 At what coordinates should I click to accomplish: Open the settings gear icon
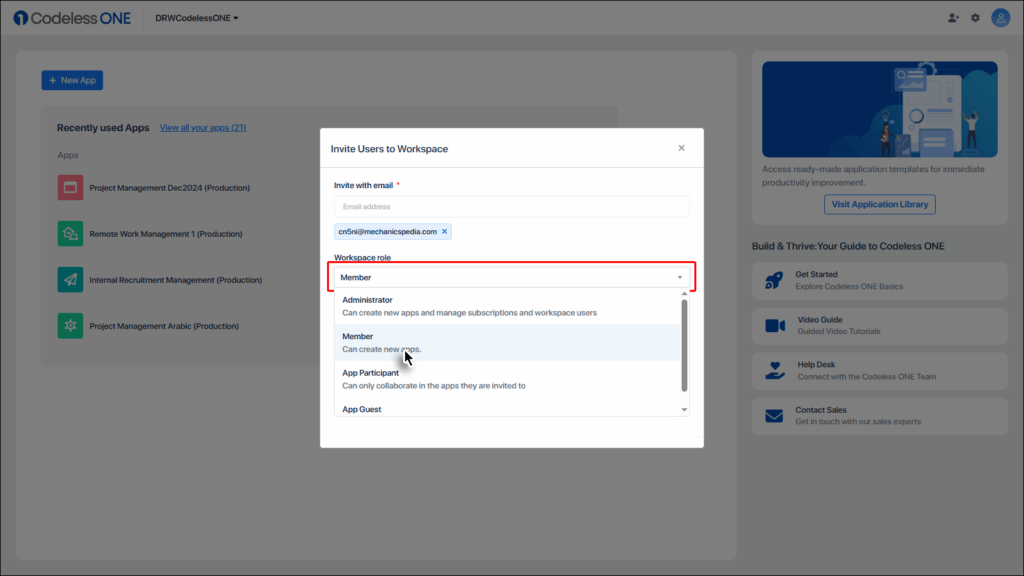(975, 18)
